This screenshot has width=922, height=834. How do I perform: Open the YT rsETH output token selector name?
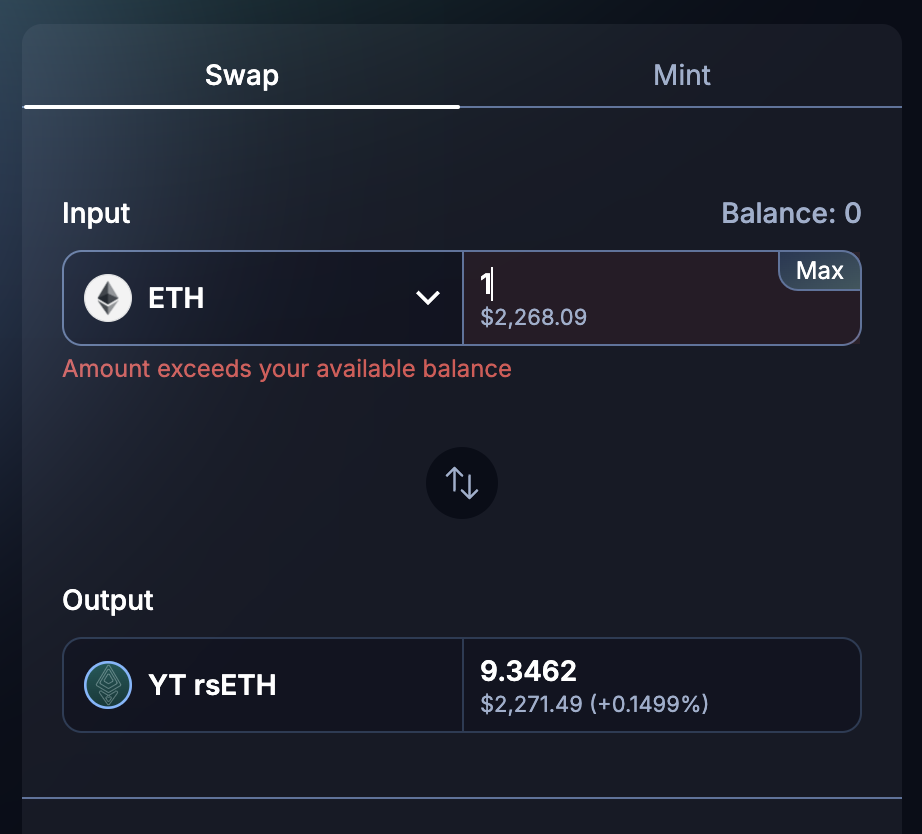coord(212,685)
